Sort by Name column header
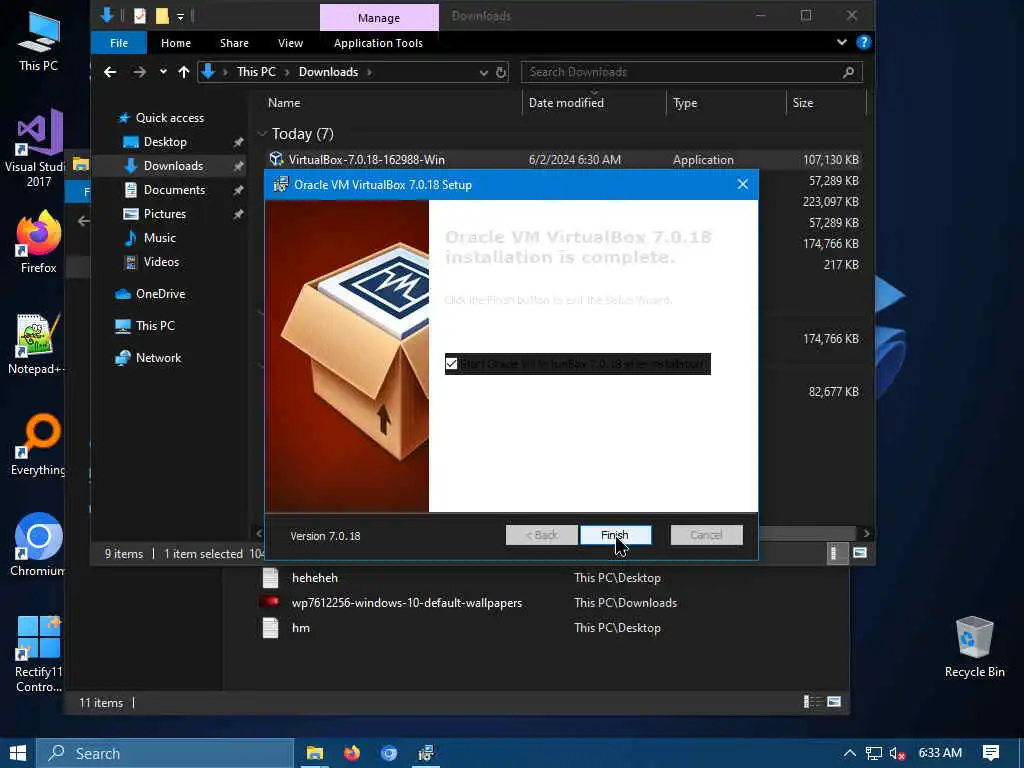 click(x=284, y=103)
